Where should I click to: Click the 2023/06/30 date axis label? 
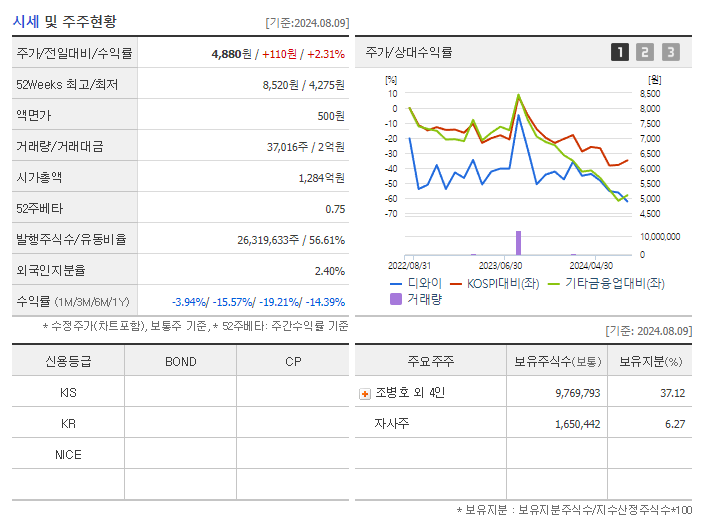point(501,266)
